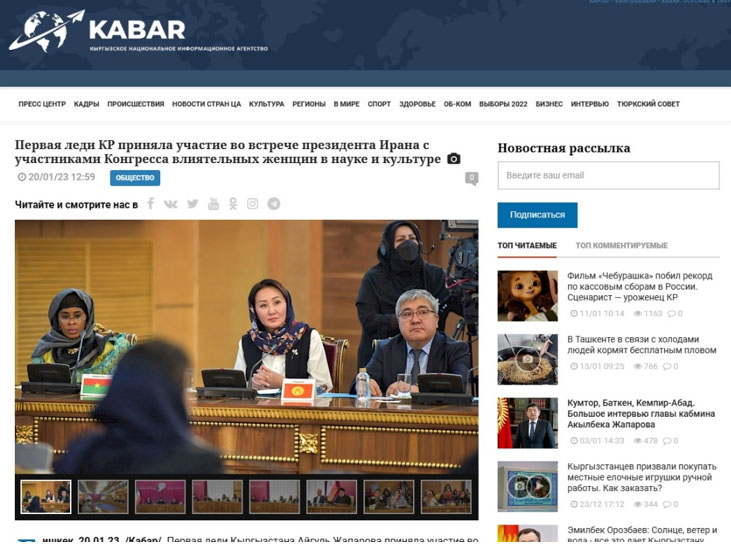Open the Telegram social icon
Viewport: 731px width, 553px height.
point(274,204)
